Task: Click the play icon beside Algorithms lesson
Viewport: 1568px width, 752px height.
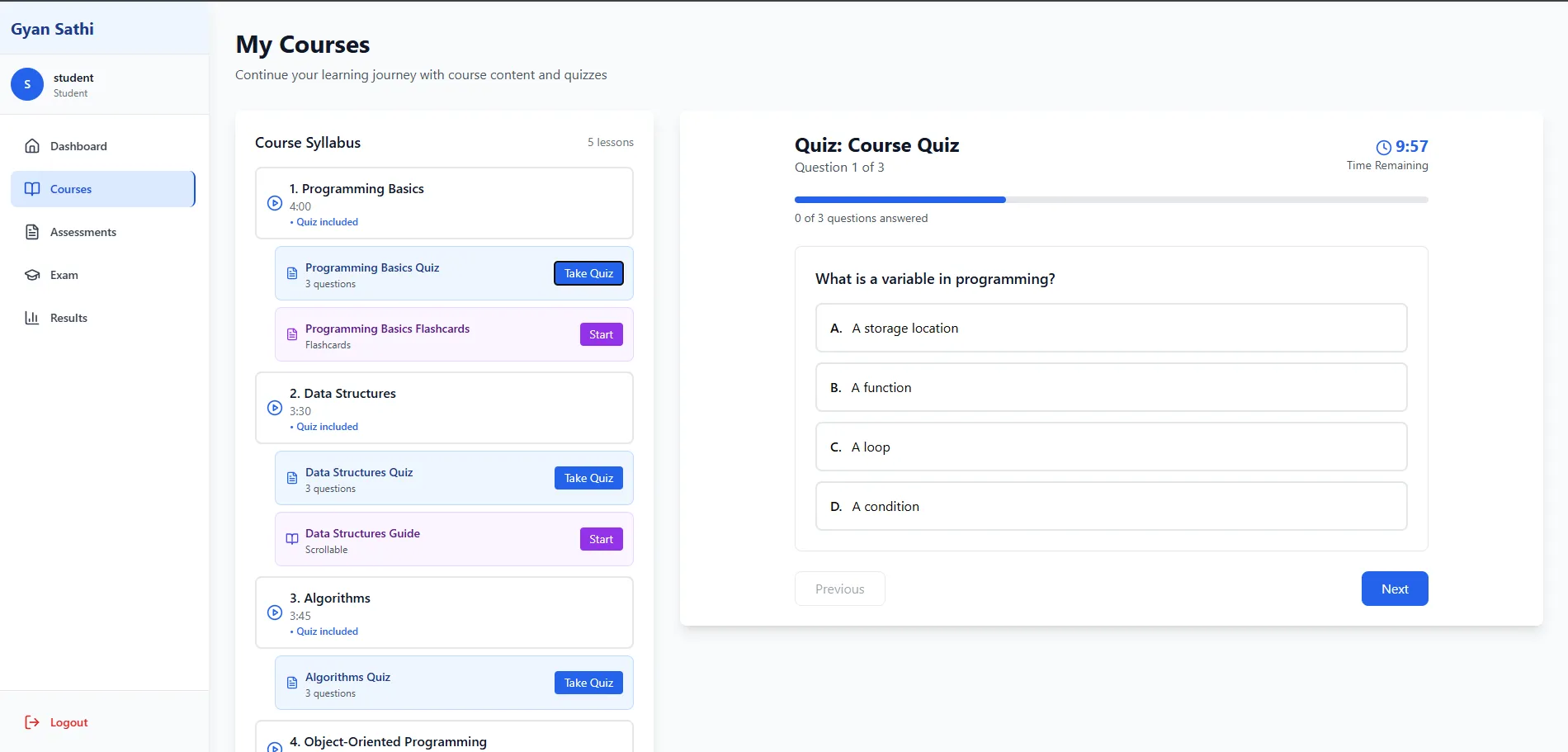Action: click(275, 612)
